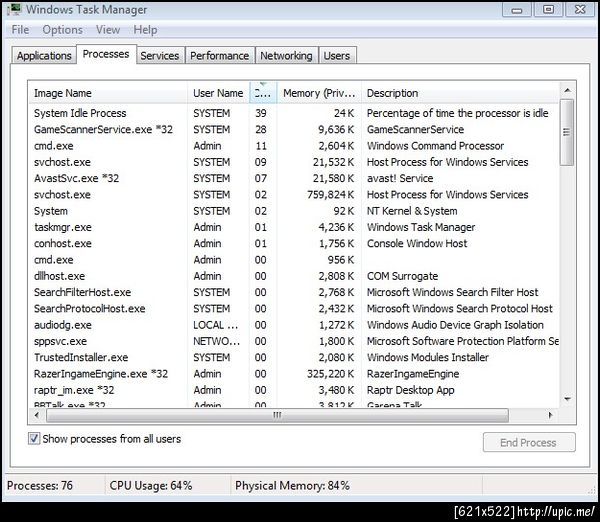
Task: Switch to the Applications tab
Action: 44,55
